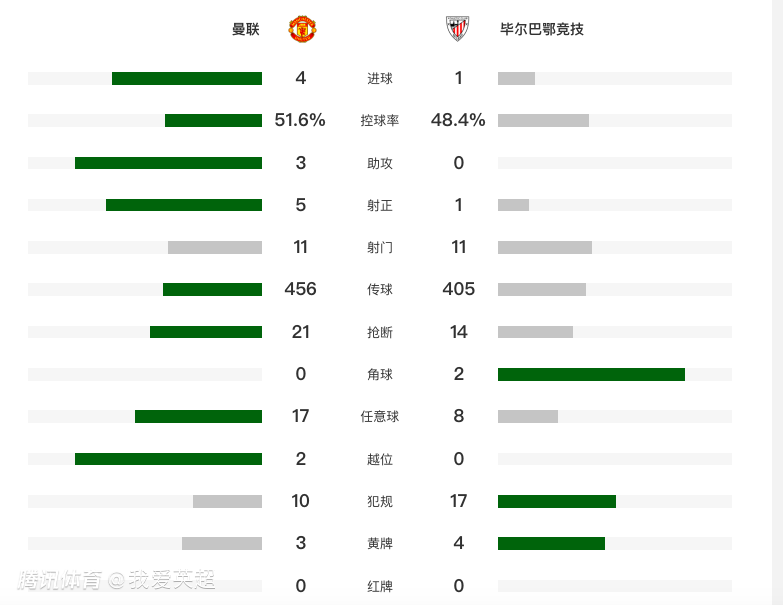
Task: Click the 进球 stat label
Action: pos(380,79)
